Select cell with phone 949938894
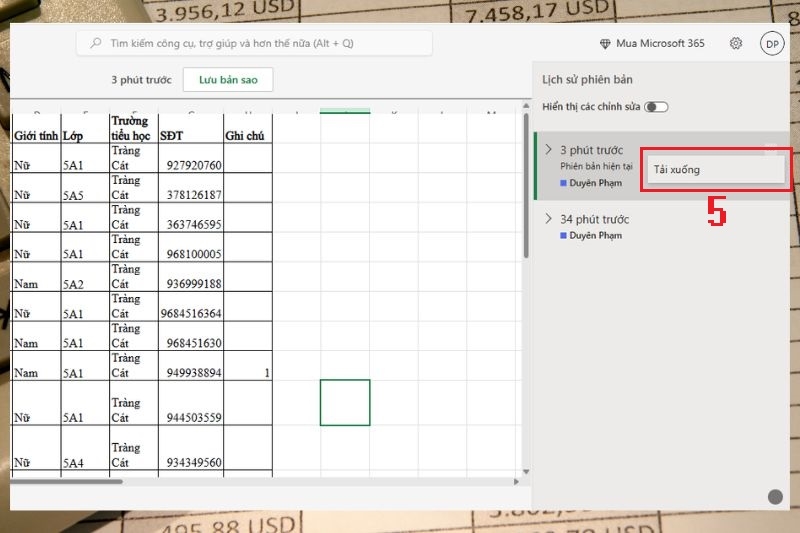Viewport: 800px width, 533px height. click(191, 365)
